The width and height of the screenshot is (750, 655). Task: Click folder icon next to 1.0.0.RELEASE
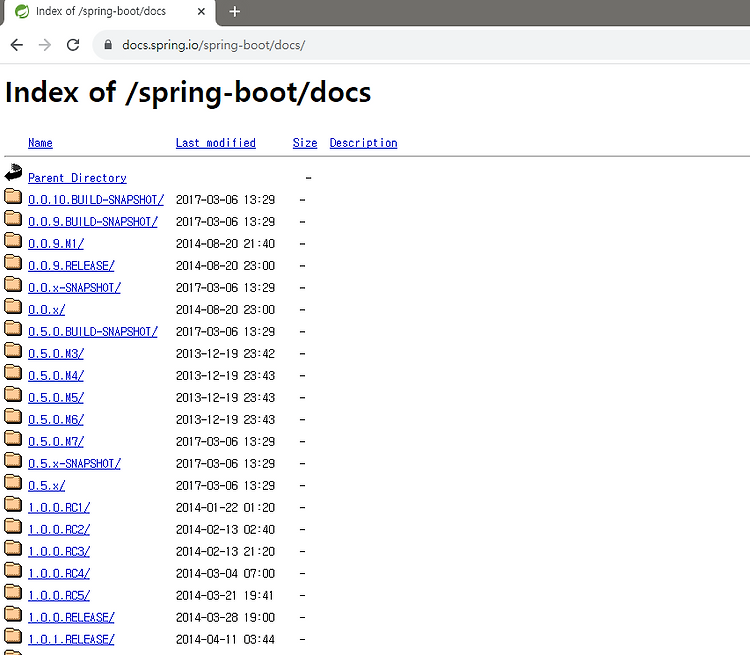[x=13, y=614]
